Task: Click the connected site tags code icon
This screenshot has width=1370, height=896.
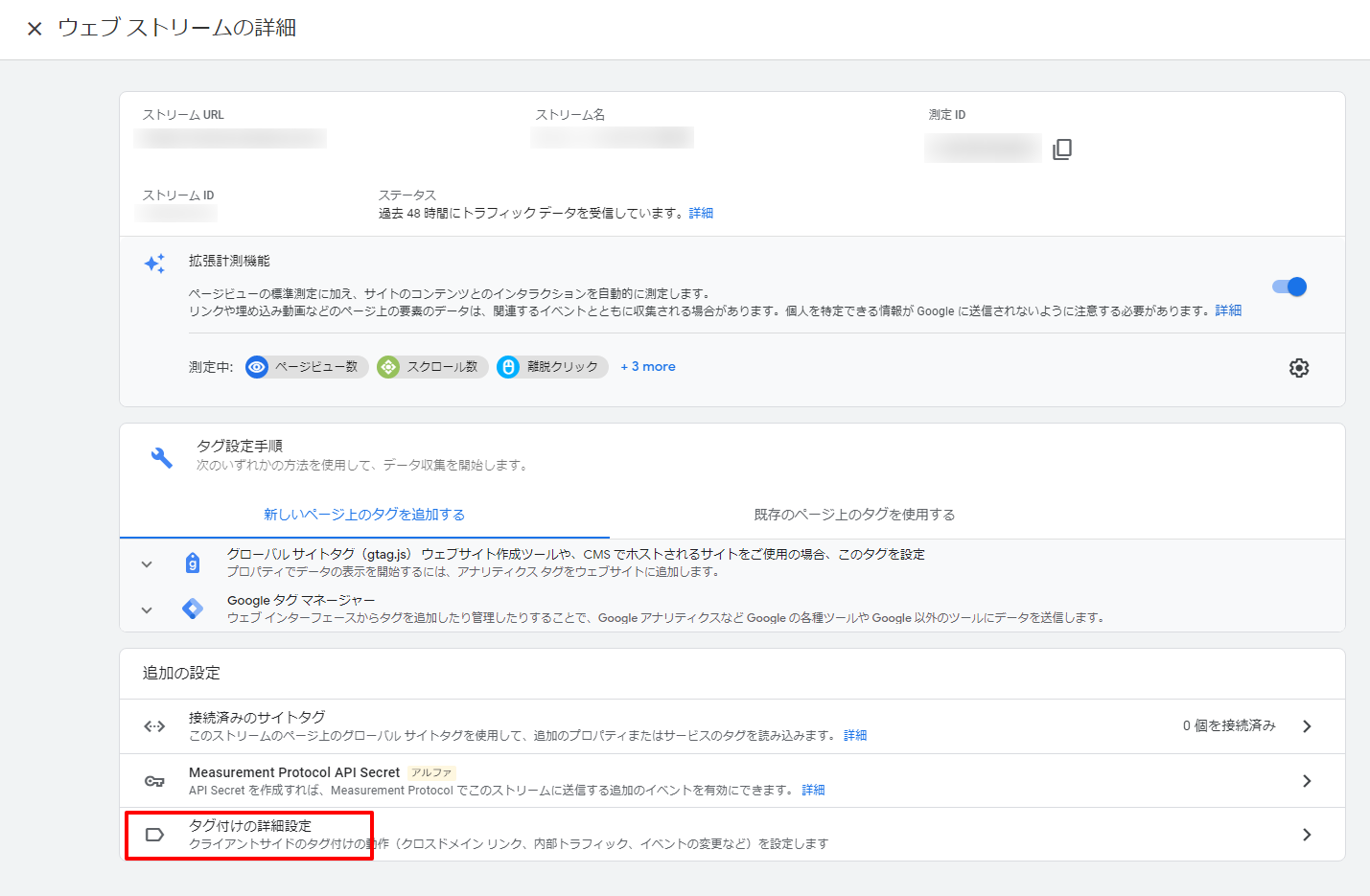Action: click(154, 726)
